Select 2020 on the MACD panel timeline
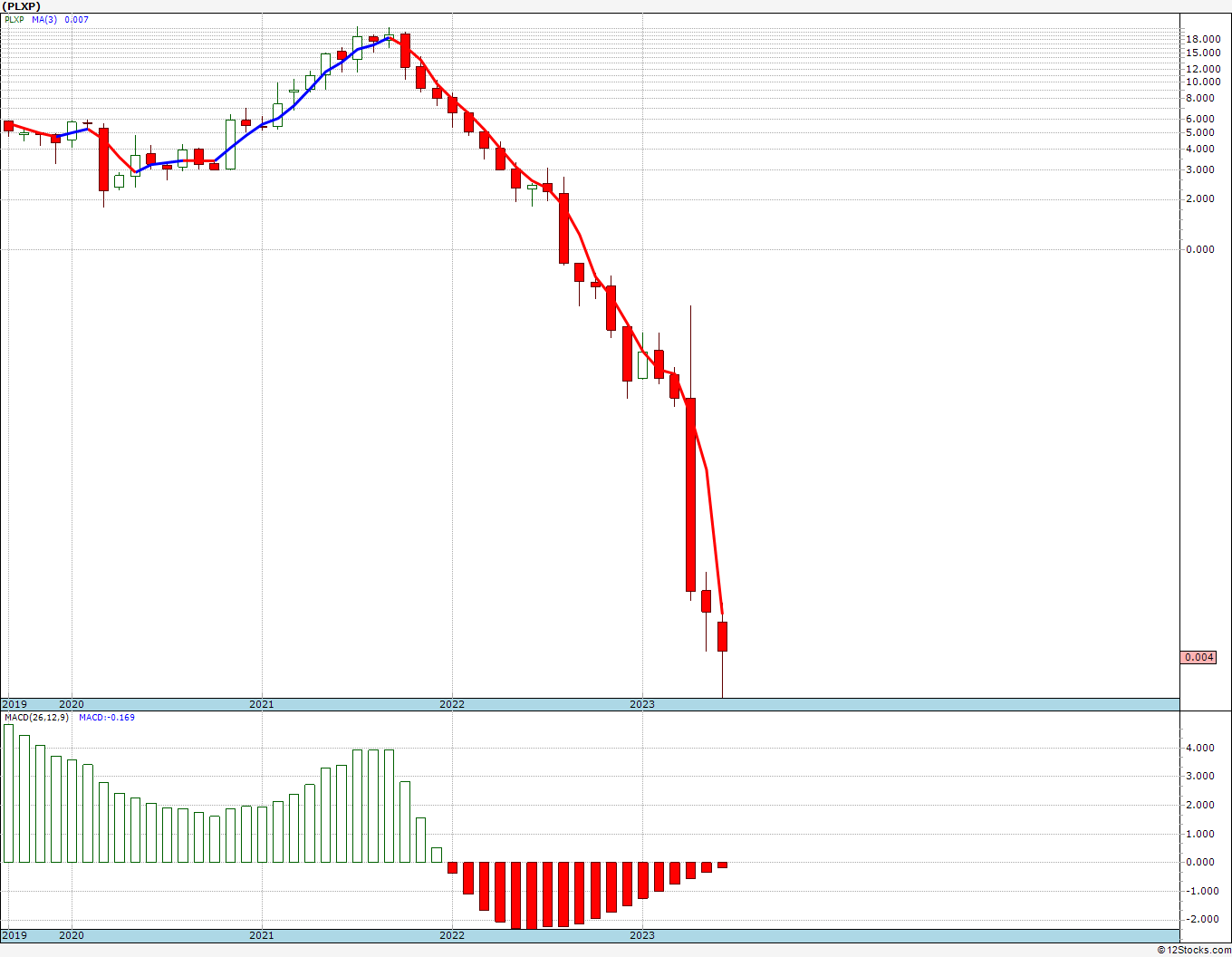Viewport: 1232px width, 957px height. [x=71, y=935]
